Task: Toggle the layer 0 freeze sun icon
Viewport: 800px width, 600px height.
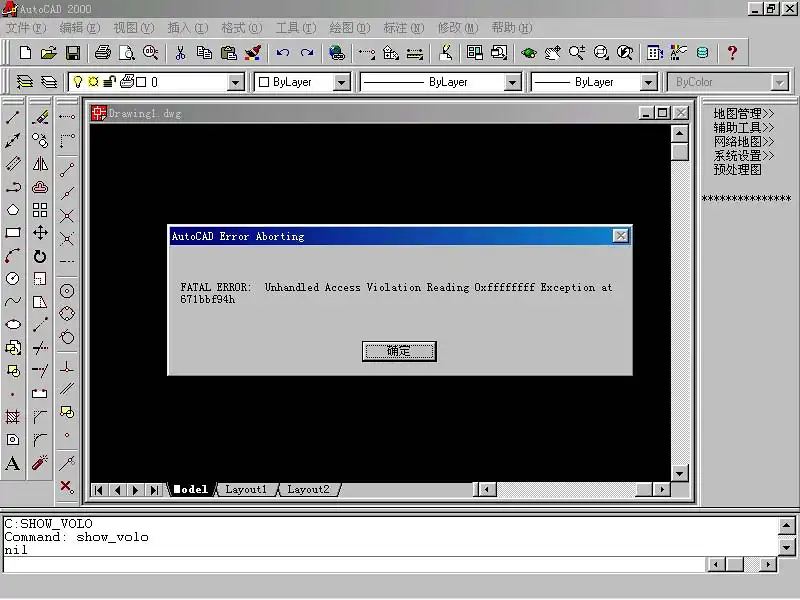Action: coord(93,82)
